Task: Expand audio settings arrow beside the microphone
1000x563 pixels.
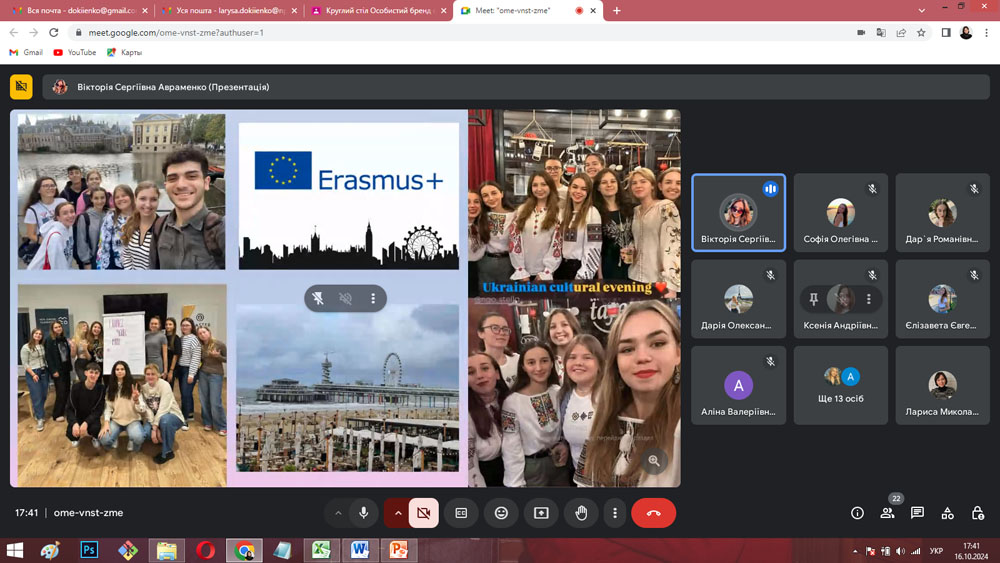Action: click(338, 513)
